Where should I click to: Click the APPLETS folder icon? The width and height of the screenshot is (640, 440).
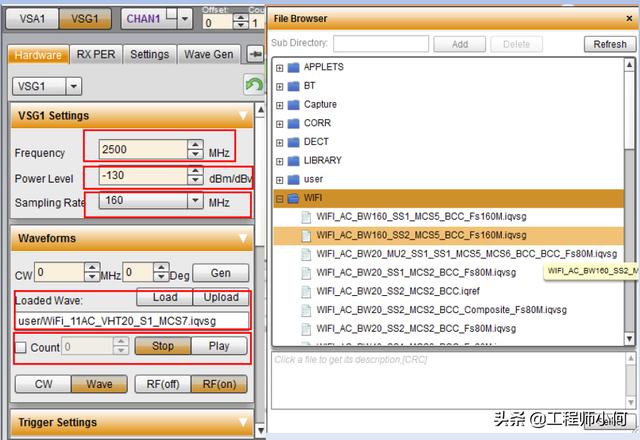[x=293, y=67]
